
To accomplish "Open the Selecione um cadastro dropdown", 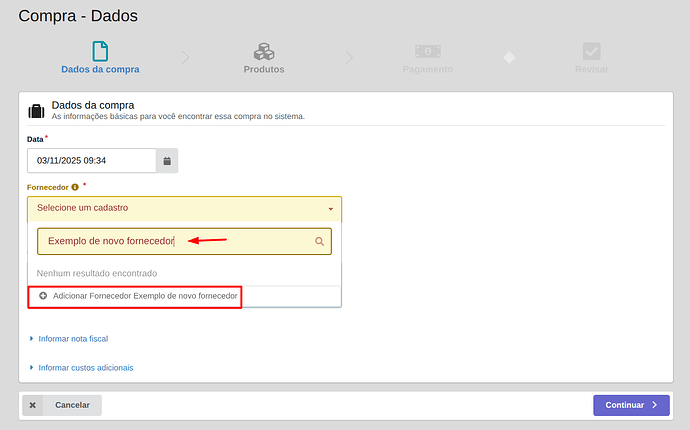I will [184, 209].
